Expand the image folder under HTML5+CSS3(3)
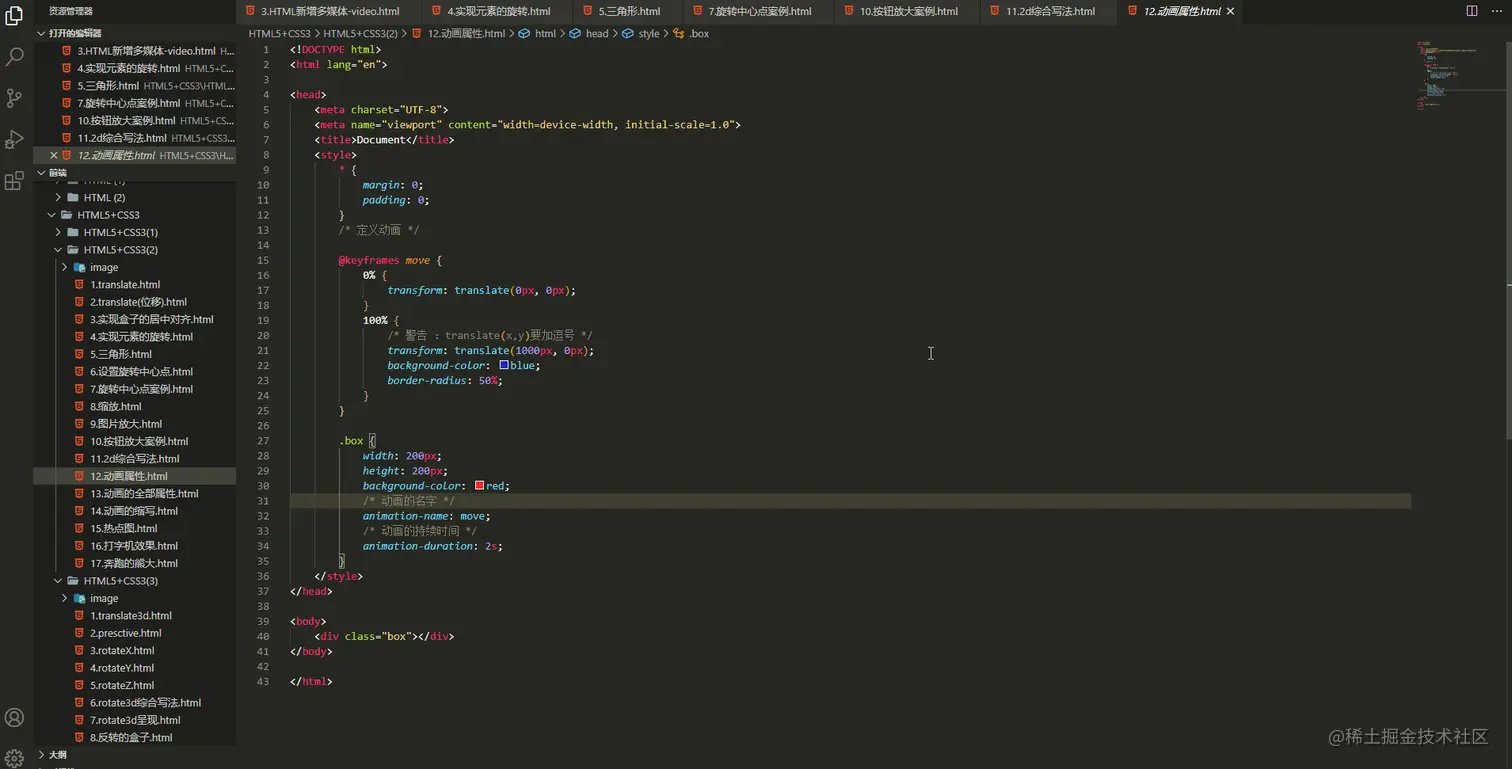The width and height of the screenshot is (1512, 769). pyautogui.click(x=64, y=598)
